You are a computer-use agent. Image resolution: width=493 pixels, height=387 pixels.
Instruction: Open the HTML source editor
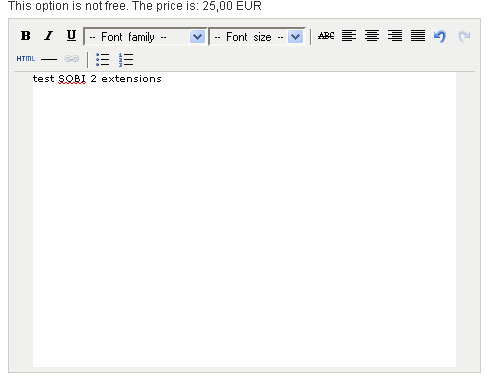click(26, 59)
